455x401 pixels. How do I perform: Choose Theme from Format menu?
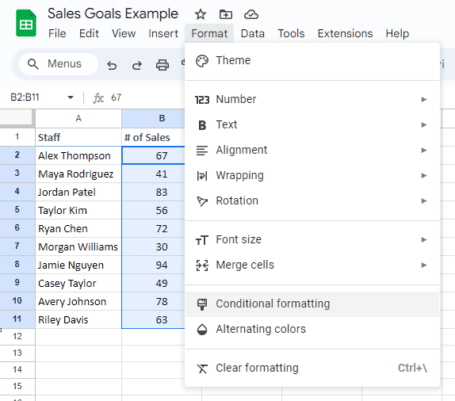pos(312,61)
